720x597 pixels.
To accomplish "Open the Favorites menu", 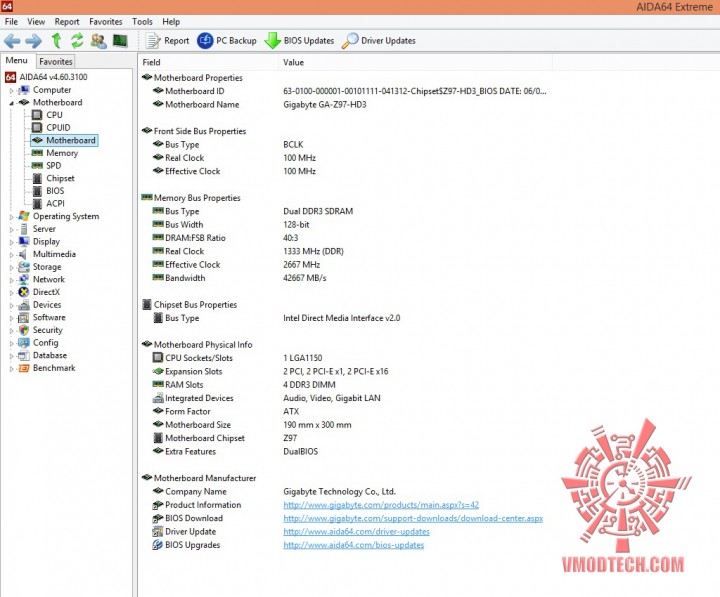I will tap(106, 22).
